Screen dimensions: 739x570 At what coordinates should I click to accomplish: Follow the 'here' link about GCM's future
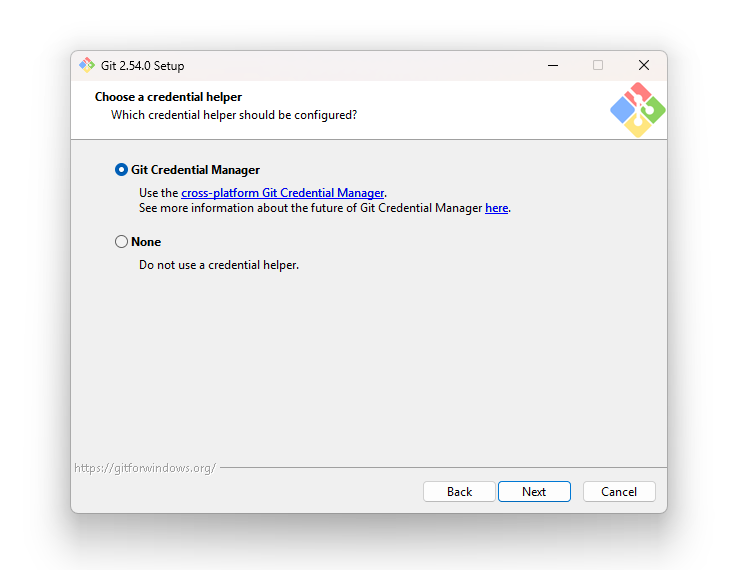496,208
